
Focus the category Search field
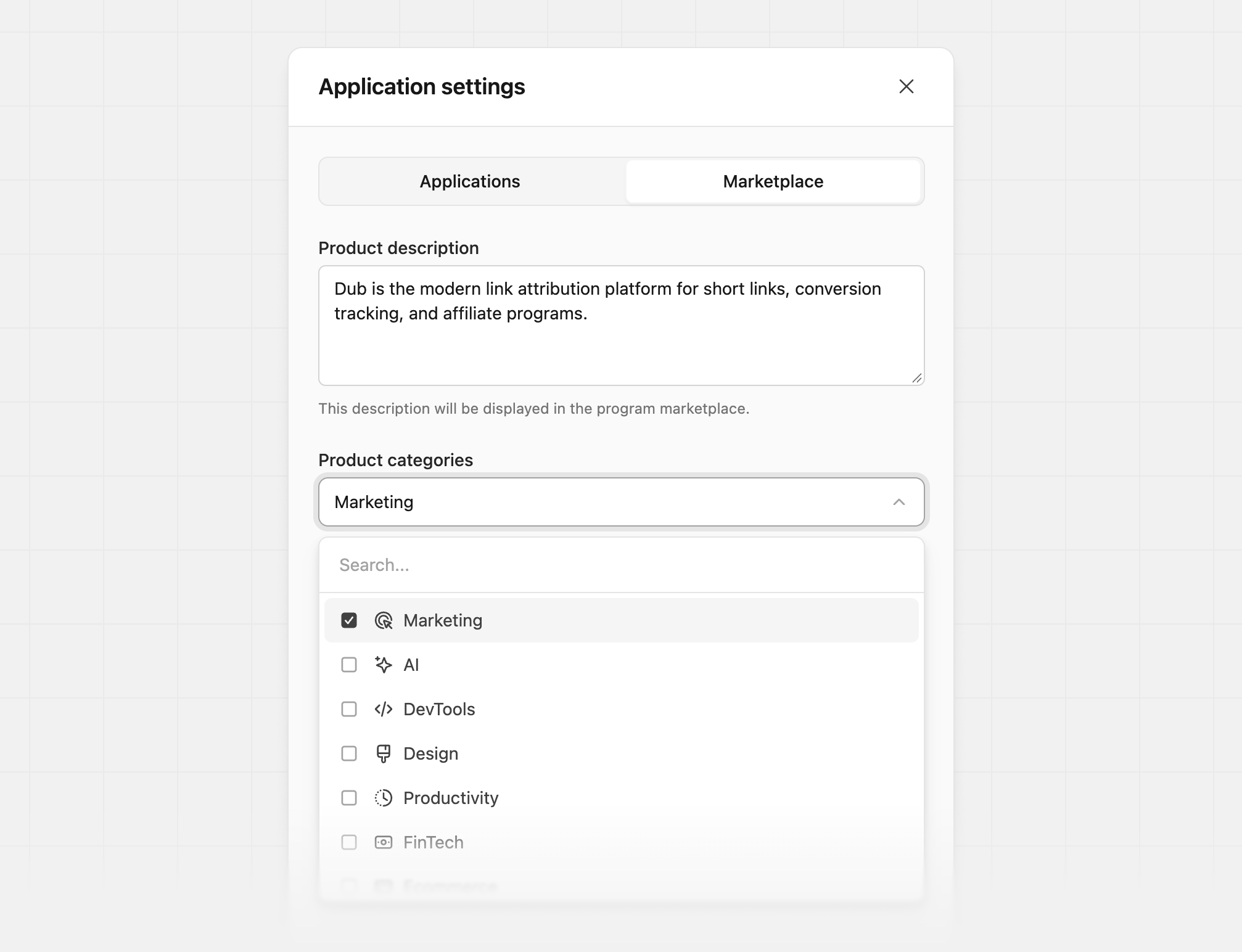point(621,565)
